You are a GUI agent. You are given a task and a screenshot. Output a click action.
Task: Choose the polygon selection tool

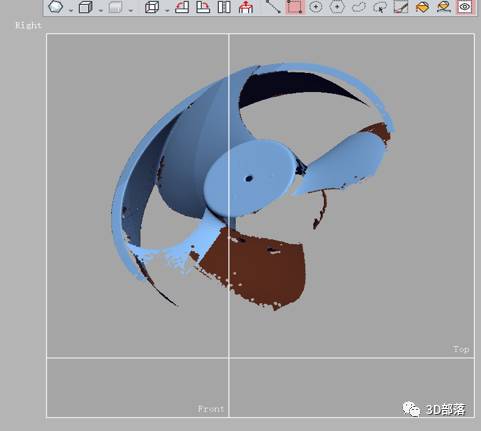pos(337,7)
